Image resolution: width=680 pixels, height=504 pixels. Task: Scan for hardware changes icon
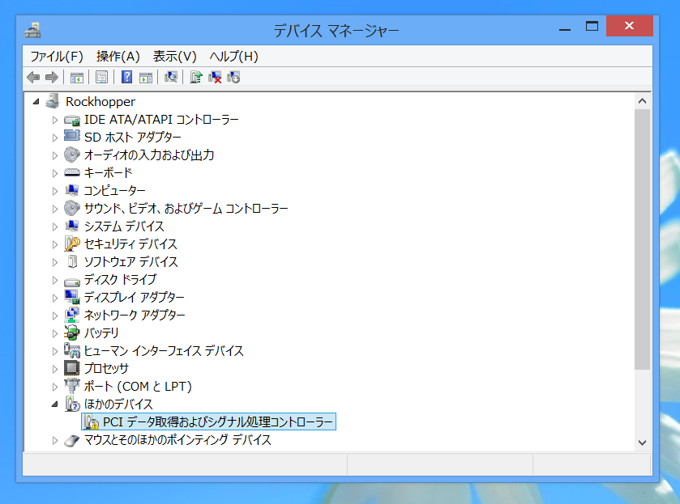(171, 77)
